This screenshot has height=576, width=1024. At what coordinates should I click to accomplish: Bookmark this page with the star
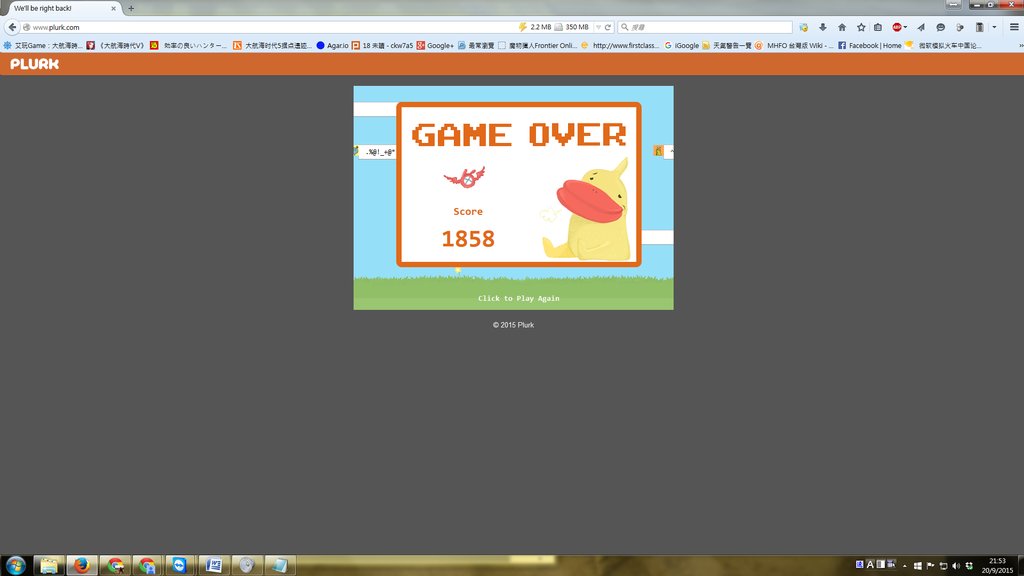861,27
